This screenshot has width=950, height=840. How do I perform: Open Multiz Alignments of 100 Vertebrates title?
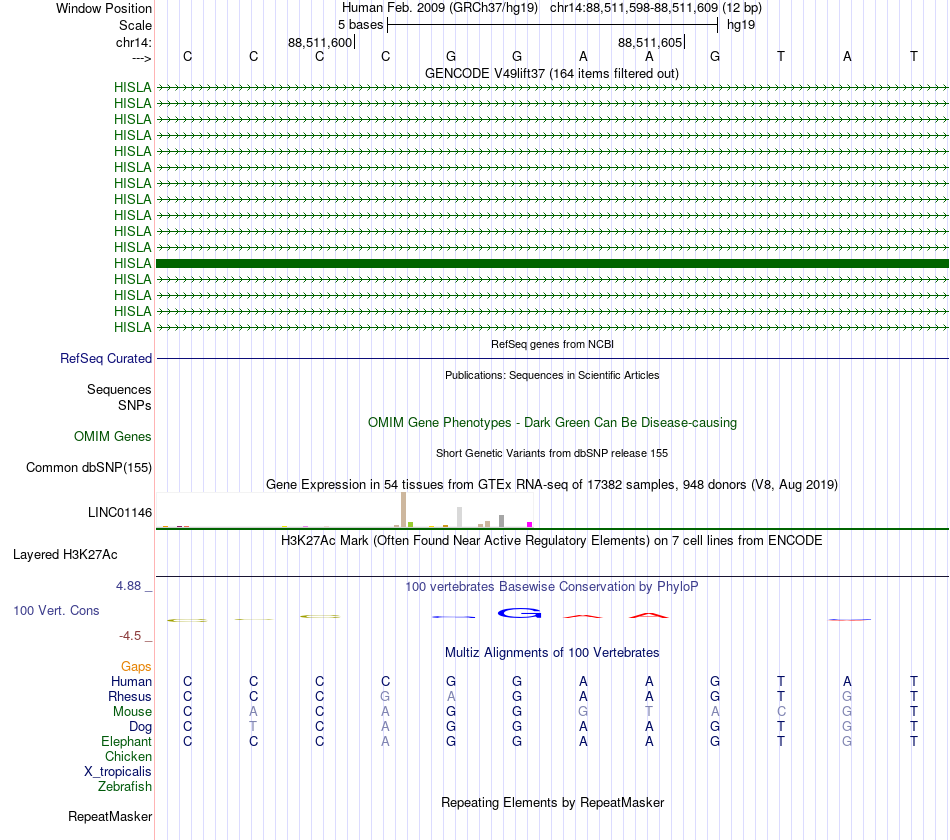pos(552,653)
